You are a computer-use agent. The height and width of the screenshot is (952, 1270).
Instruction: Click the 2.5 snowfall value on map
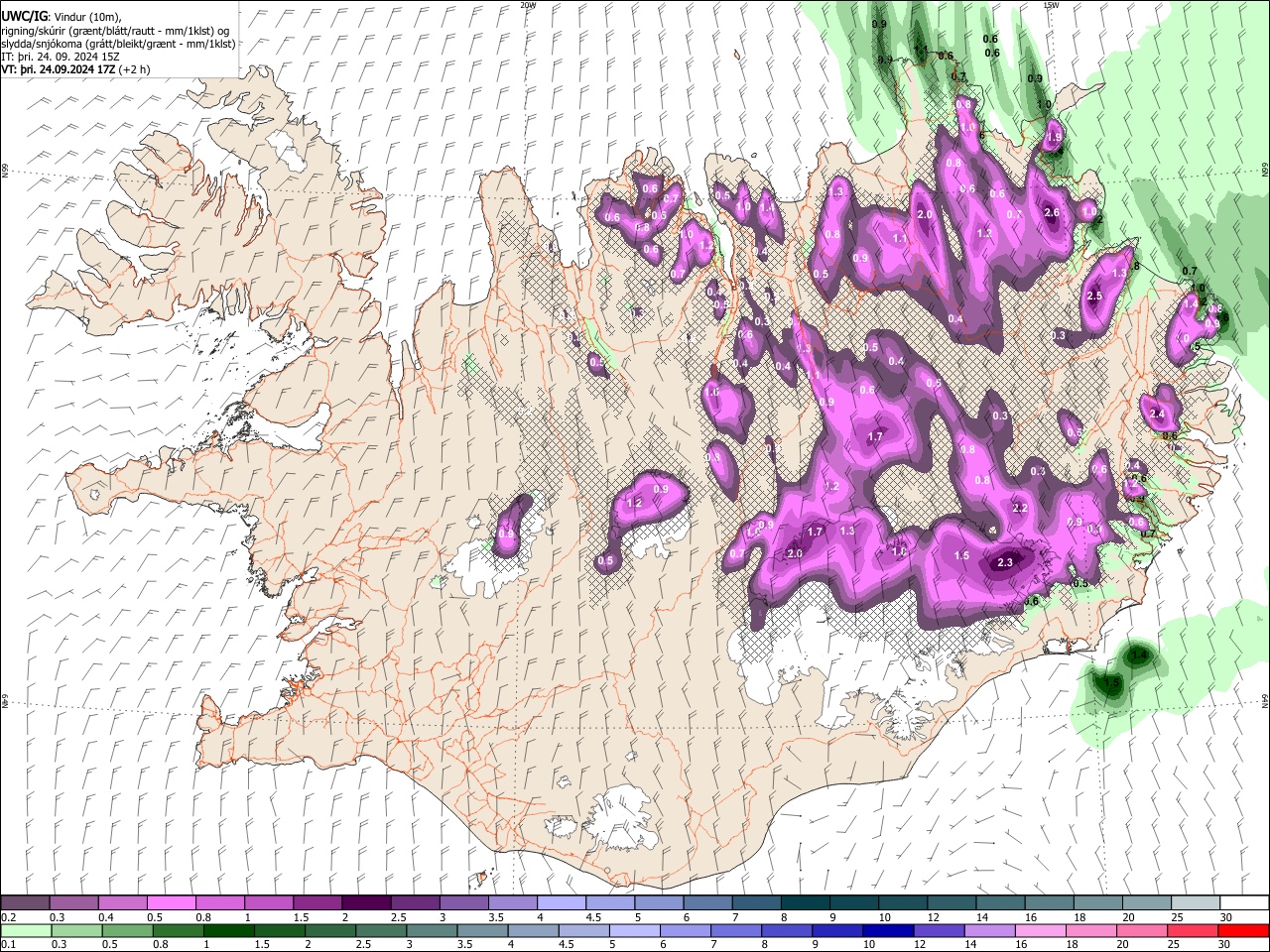(1095, 296)
